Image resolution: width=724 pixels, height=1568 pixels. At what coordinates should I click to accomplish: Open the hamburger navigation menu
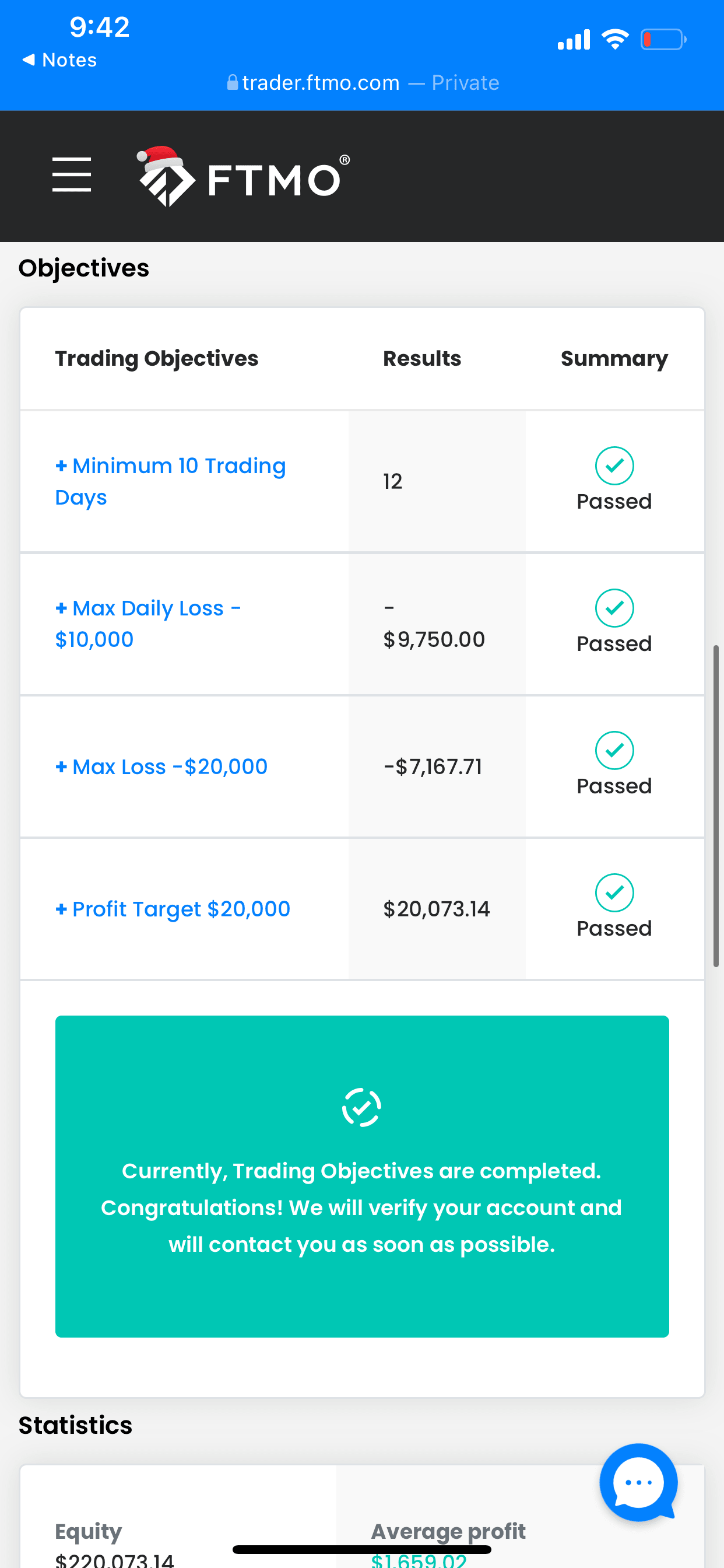pyautogui.click(x=71, y=174)
